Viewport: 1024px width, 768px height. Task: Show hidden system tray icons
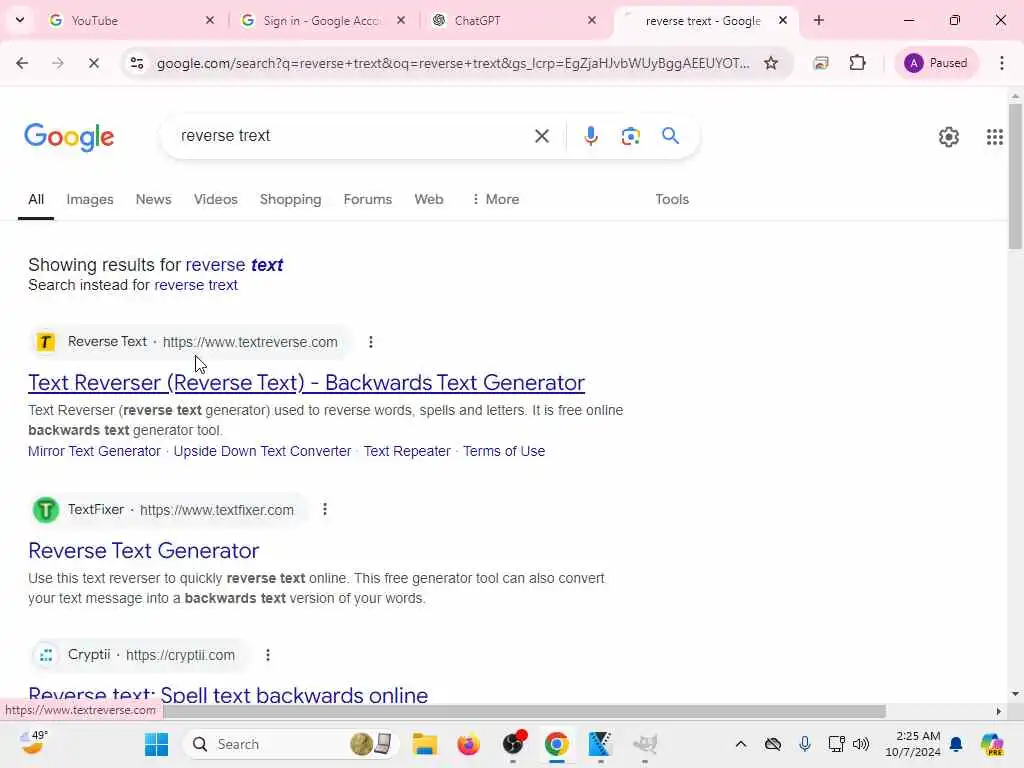(x=741, y=744)
